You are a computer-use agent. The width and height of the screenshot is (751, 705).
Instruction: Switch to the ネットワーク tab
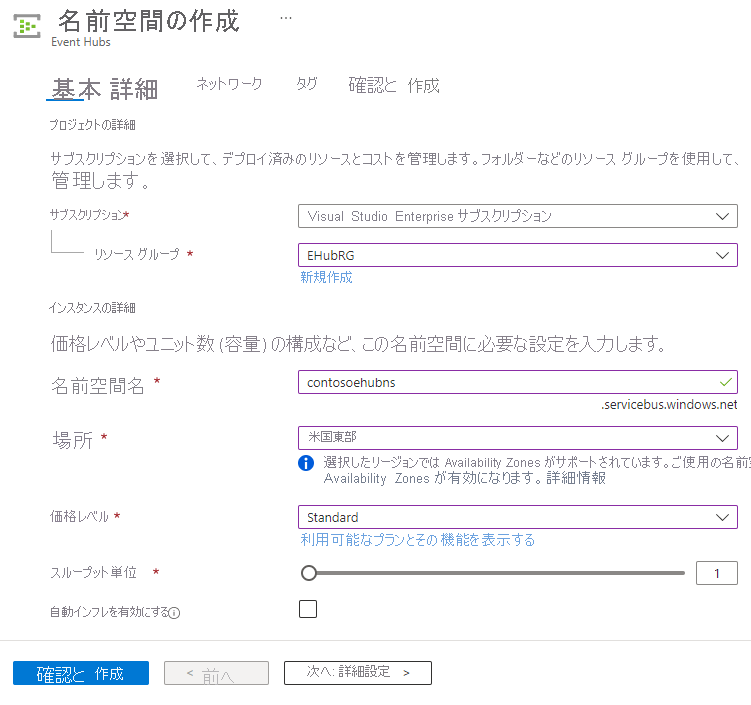[x=229, y=84]
